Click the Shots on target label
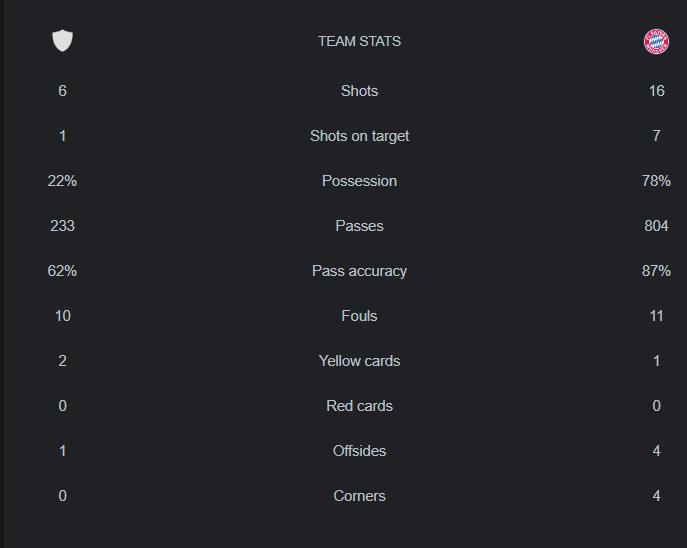The image size is (687, 548). click(x=359, y=136)
